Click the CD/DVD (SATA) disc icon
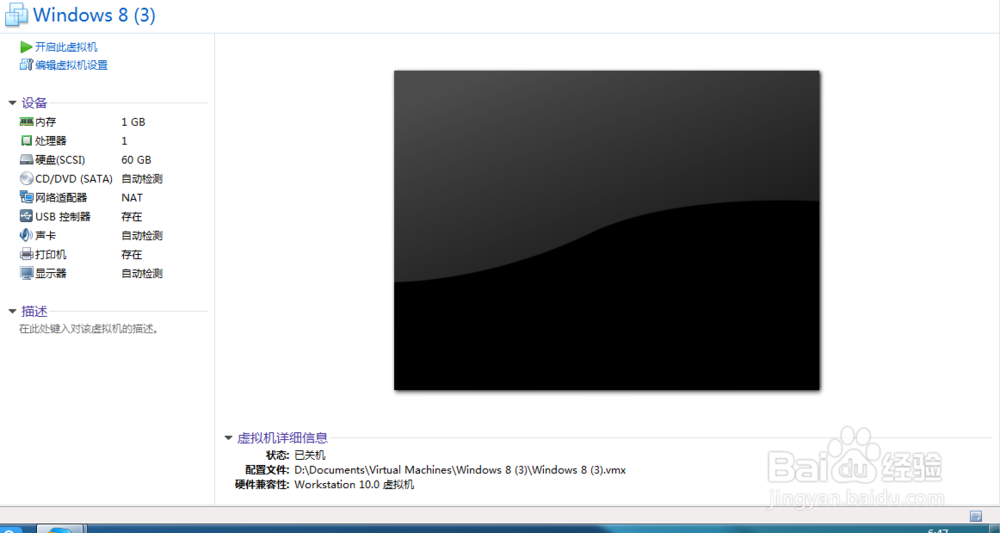The image size is (1000, 533). point(26,179)
